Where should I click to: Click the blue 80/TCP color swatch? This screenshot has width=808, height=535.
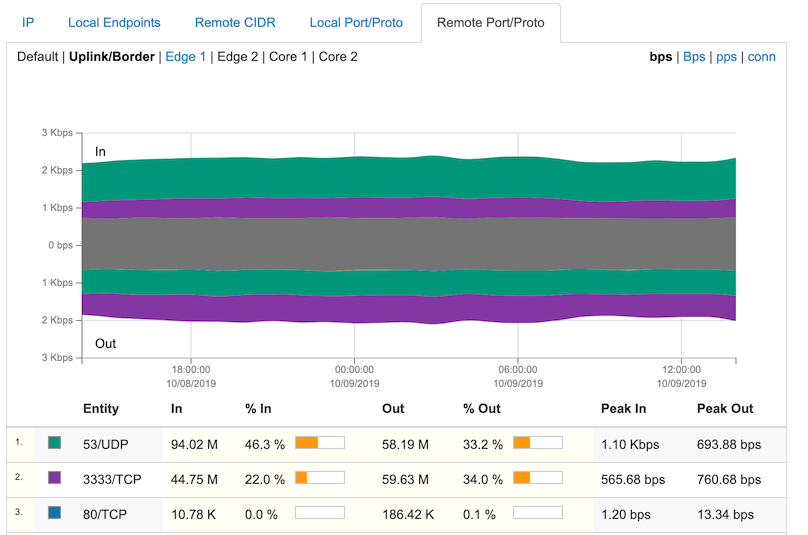[55, 513]
